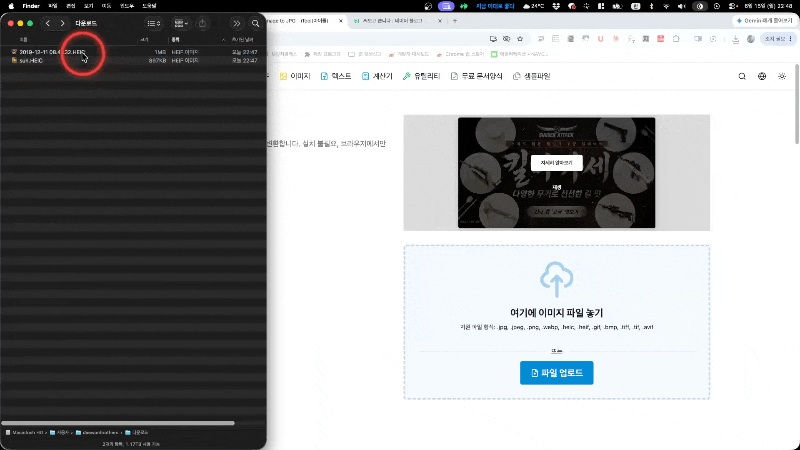Click the Gemini ask button
This screenshot has width=800, height=450.
[x=764, y=21]
